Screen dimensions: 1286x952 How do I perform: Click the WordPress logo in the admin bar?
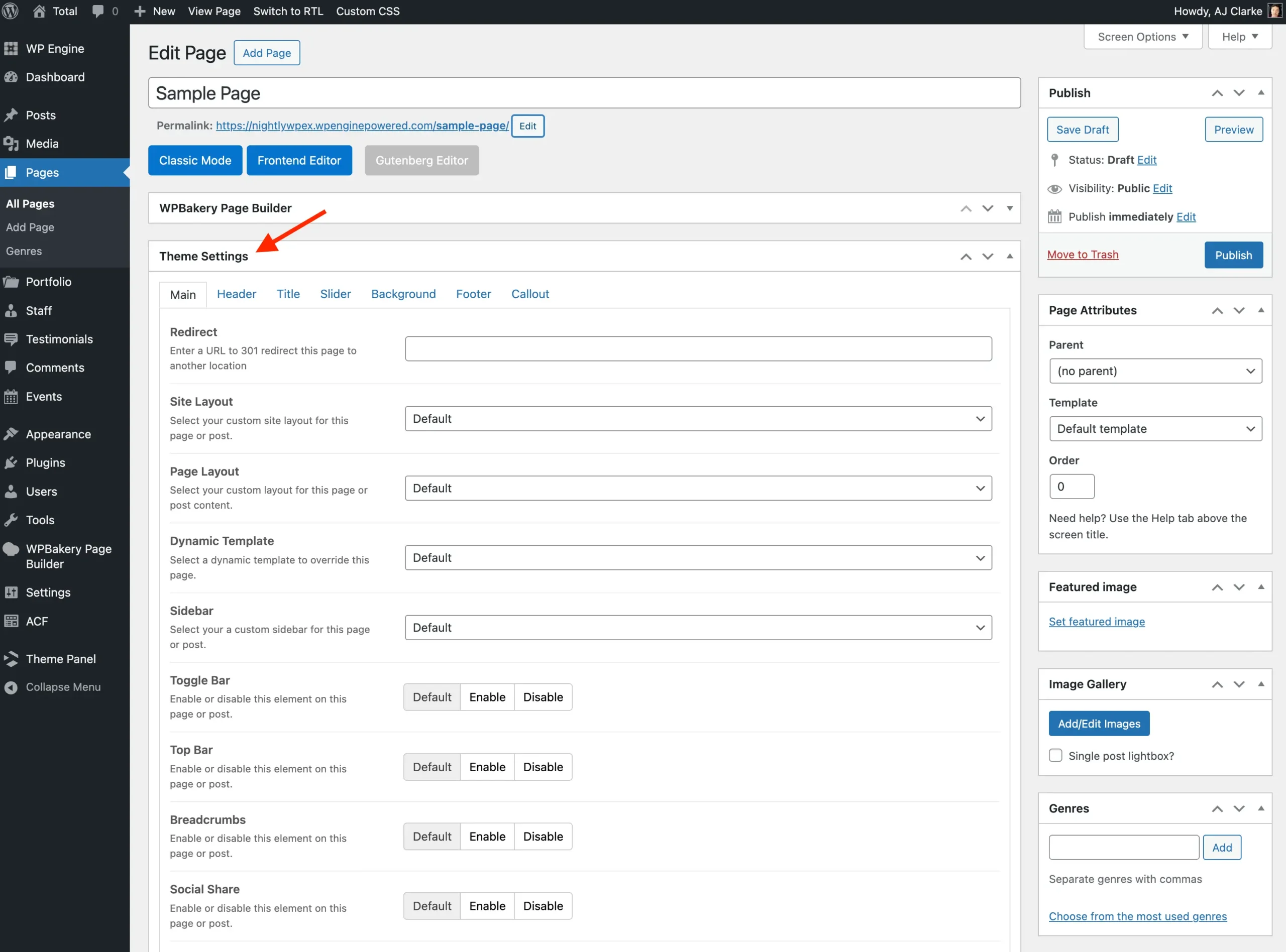coord(11,11)
